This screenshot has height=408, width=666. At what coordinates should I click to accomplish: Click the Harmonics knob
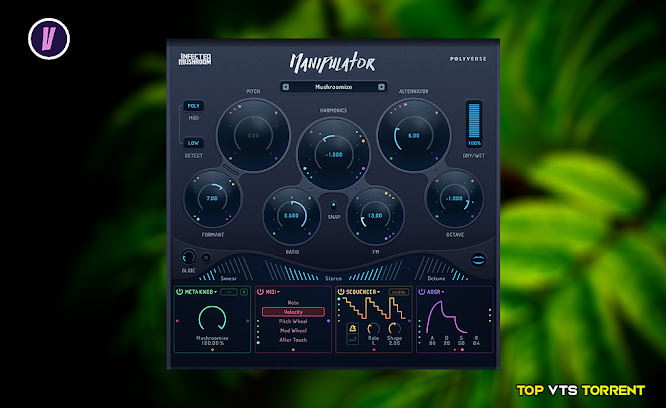[x=333, y=155]
